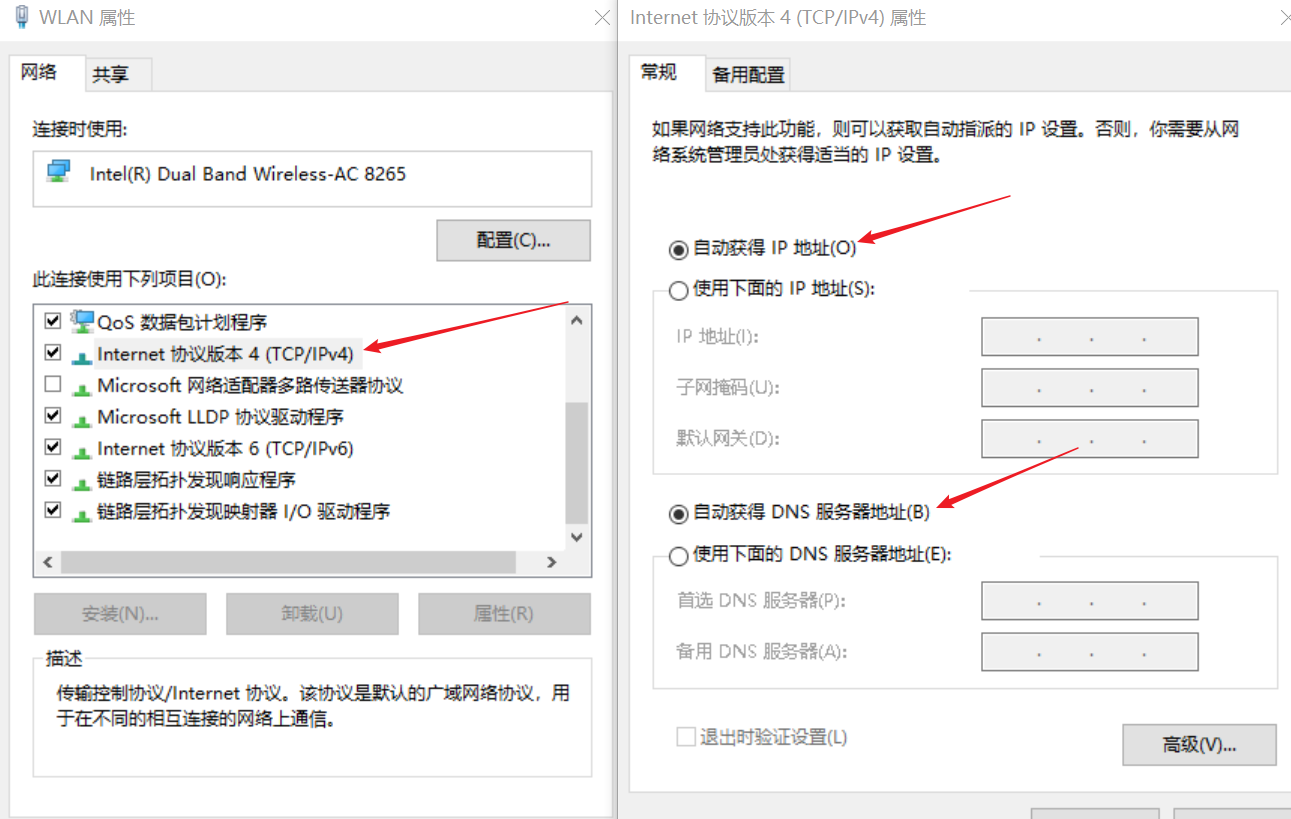
Task: Uncheck the QoS 数据包计划程序 checkbox
Action: 52,320
